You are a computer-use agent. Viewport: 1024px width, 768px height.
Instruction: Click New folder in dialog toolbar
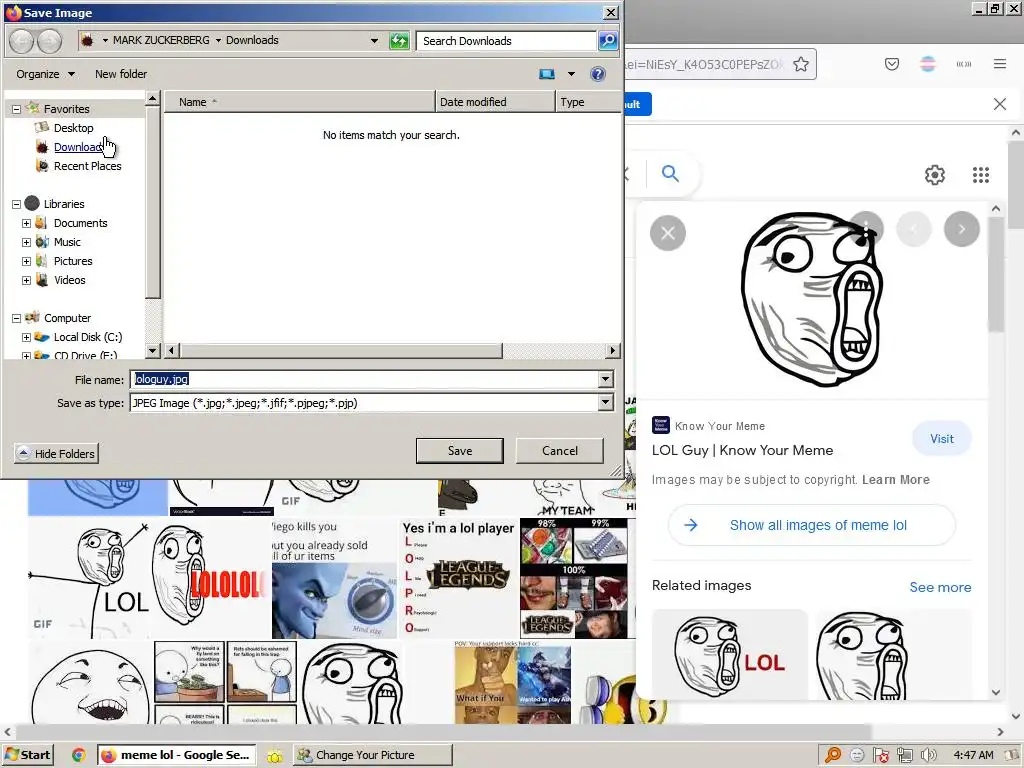point(121,74)
